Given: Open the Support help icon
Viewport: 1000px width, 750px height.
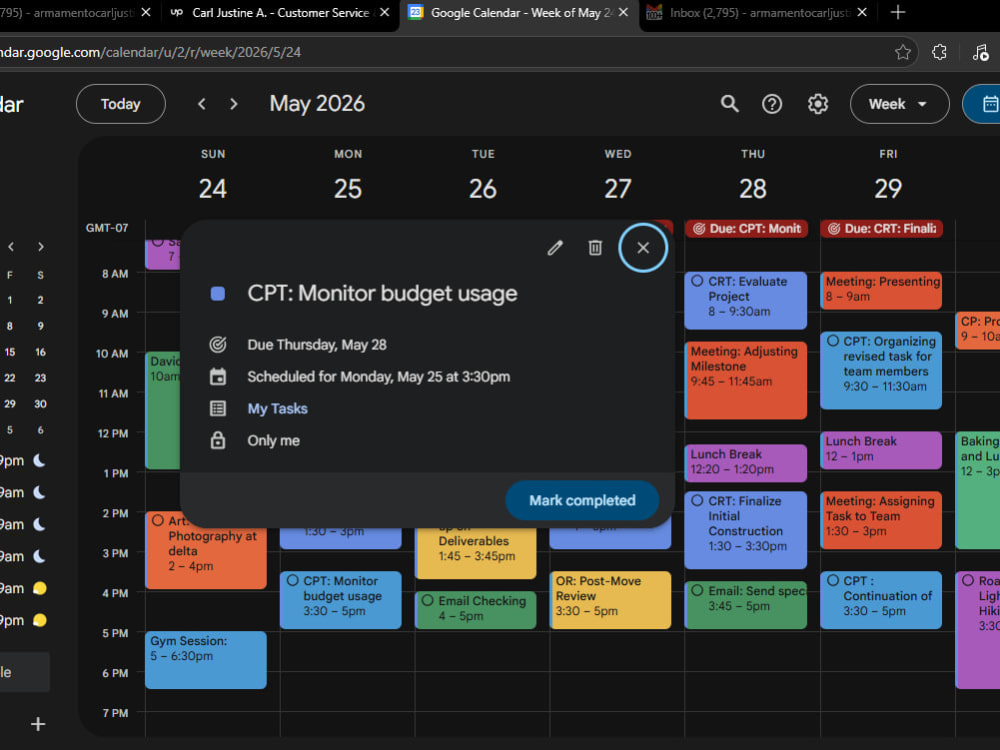Looking at the screenshot, I should 772,104.
